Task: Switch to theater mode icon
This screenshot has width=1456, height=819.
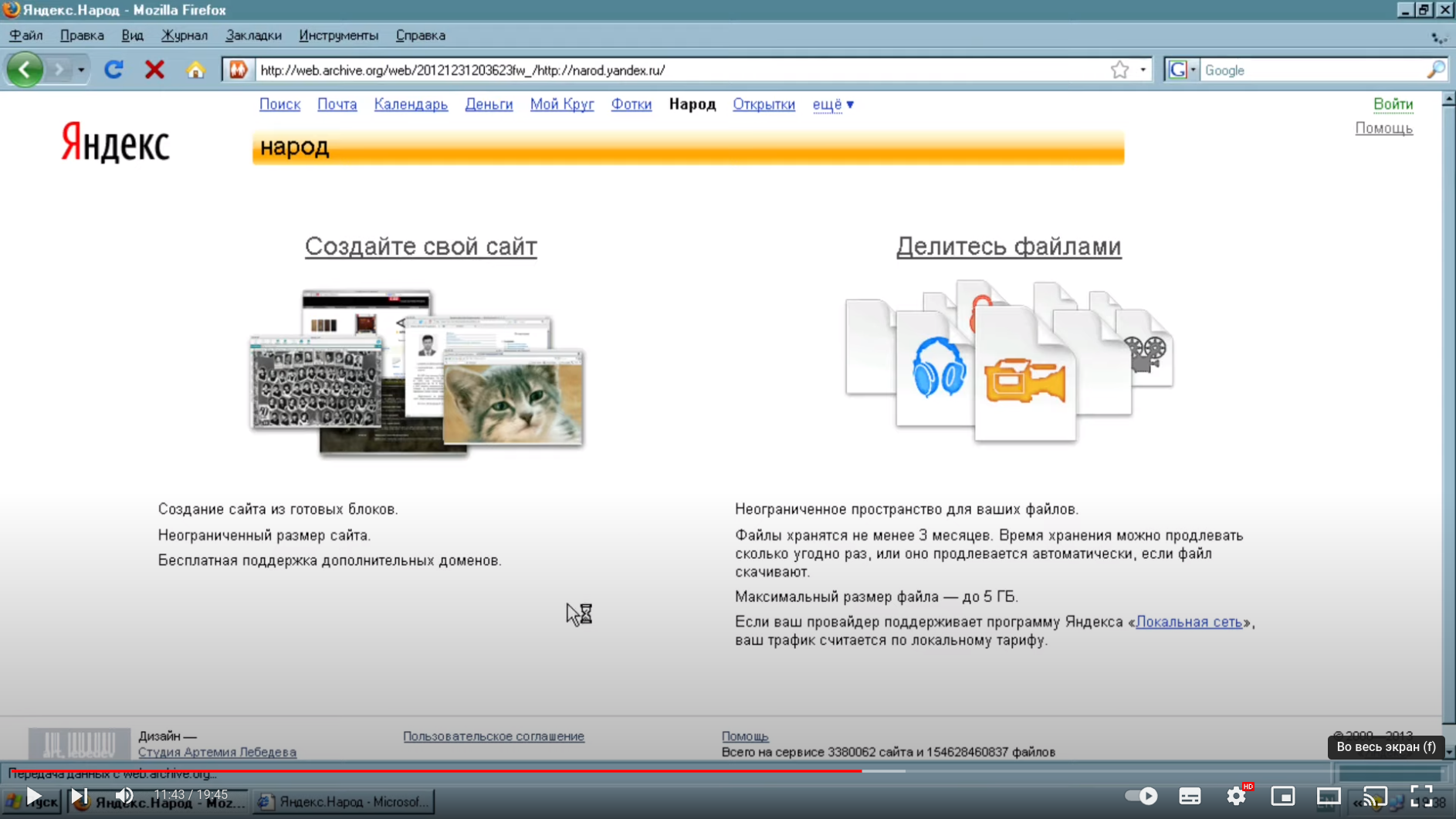Action: coord(1329,796)
